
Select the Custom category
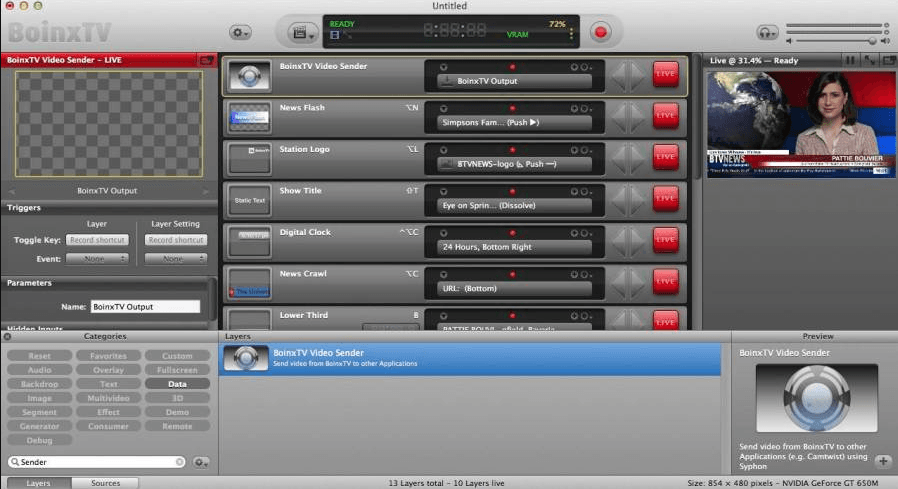click(x=177, y=356)
